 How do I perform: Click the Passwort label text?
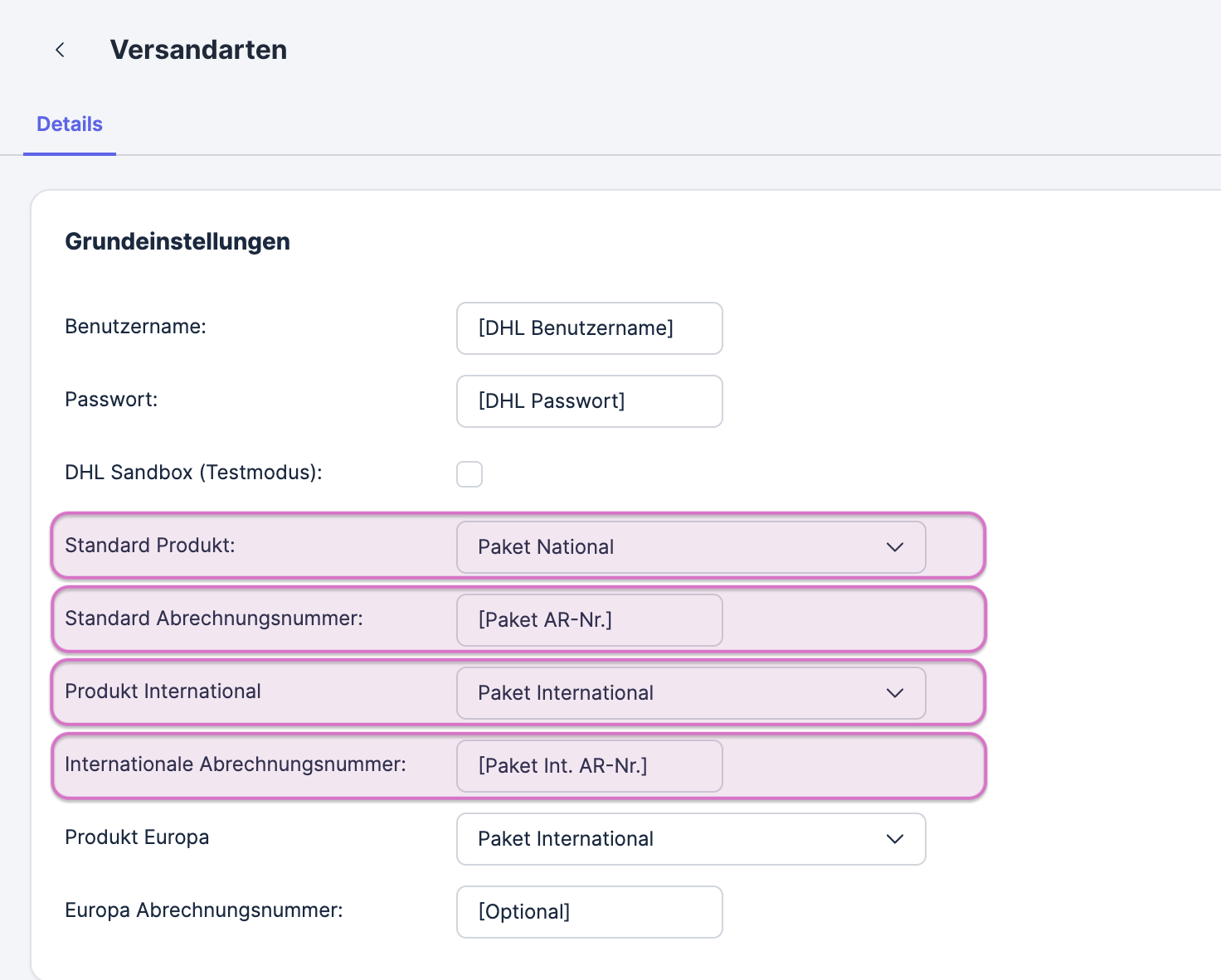tap(111, 400)
